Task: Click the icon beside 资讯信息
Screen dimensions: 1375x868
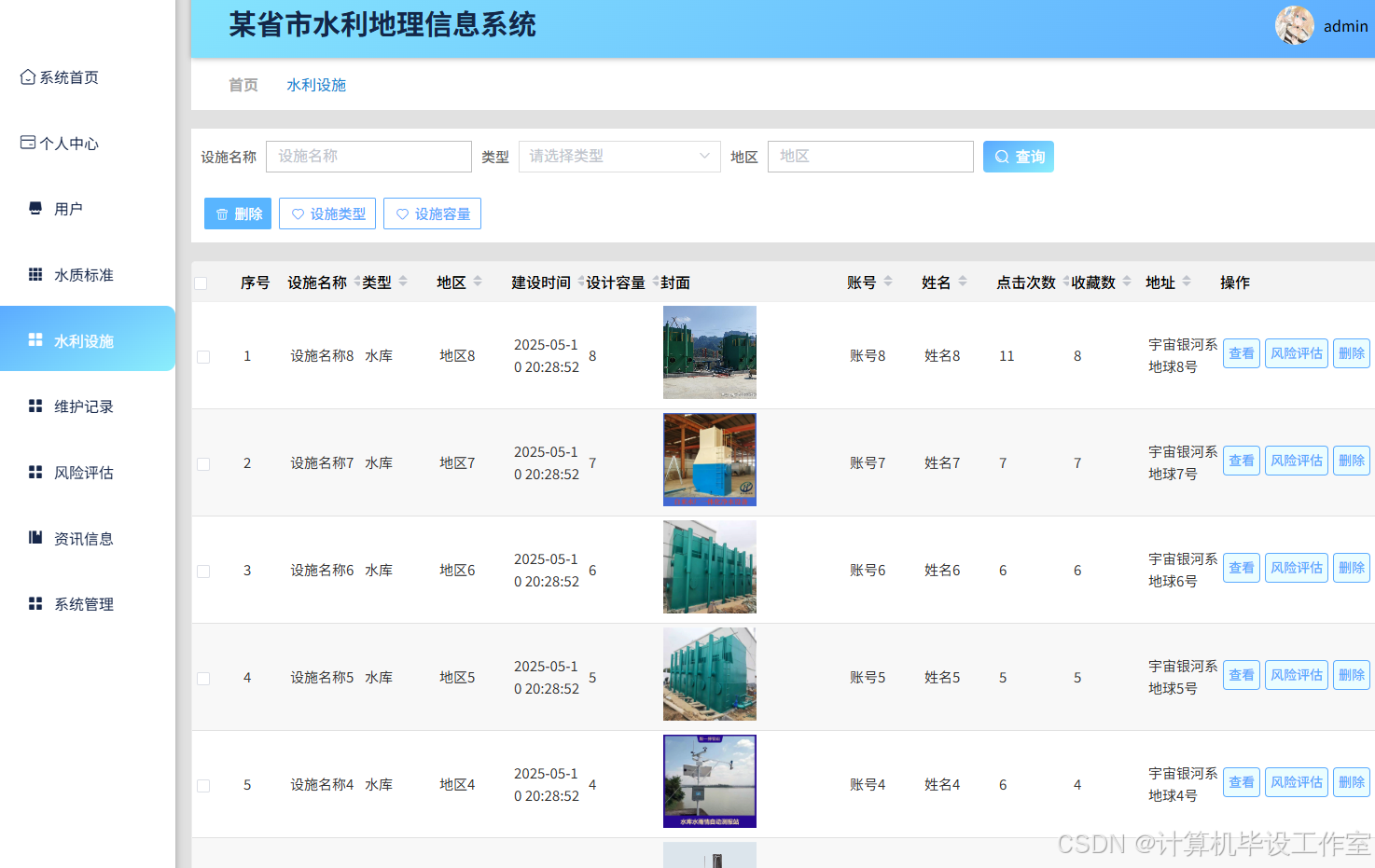Action: coord(35,538)
